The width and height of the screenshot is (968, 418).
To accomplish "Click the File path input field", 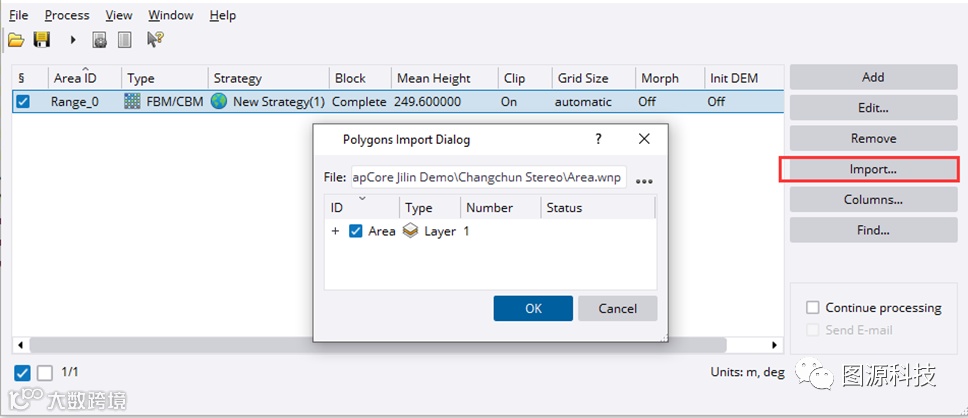I will click(488, 178).
